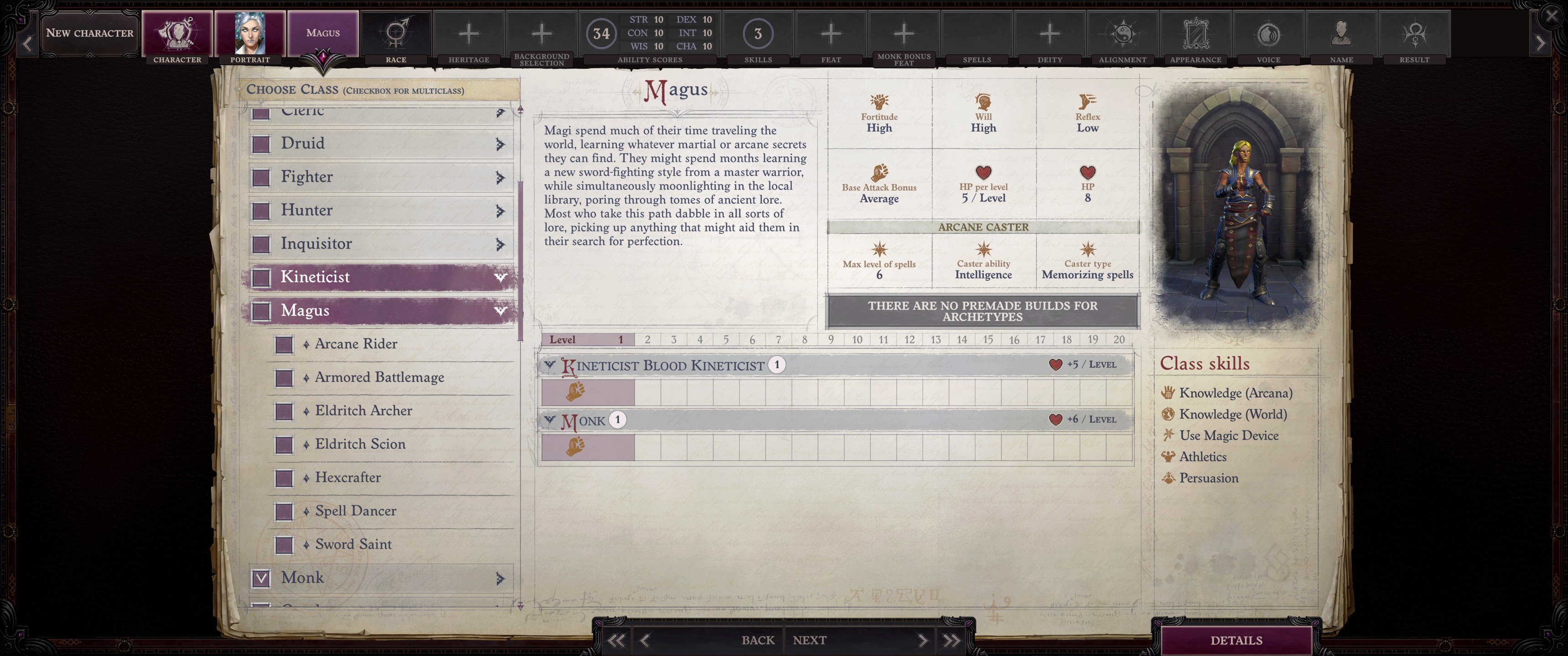Uncheck the Monk class checkbox
Viewport: 1568px width, 656px height.
(261, 578)
